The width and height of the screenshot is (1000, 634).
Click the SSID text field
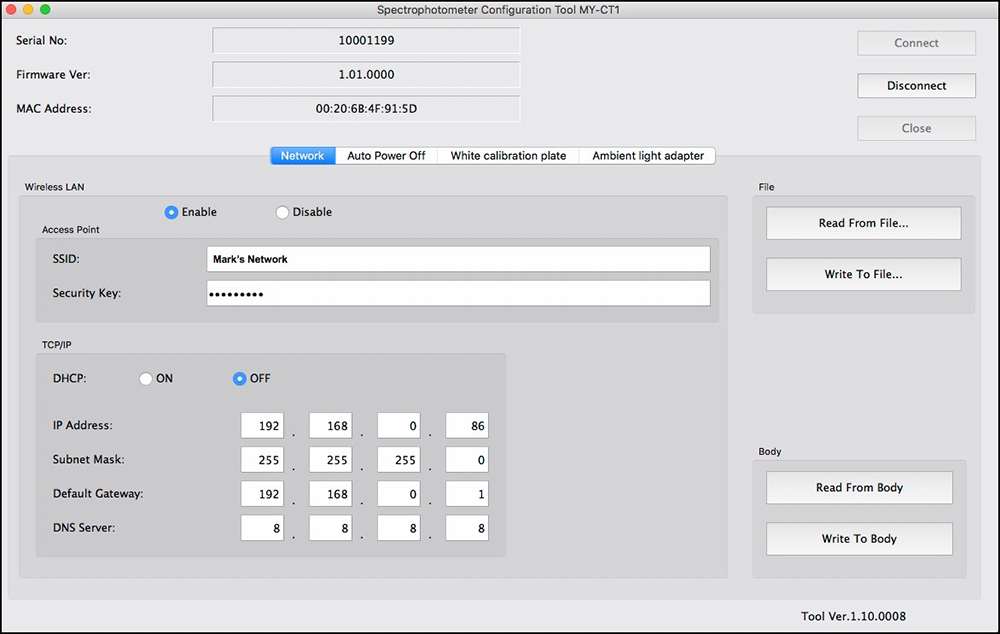pos(458,259)
